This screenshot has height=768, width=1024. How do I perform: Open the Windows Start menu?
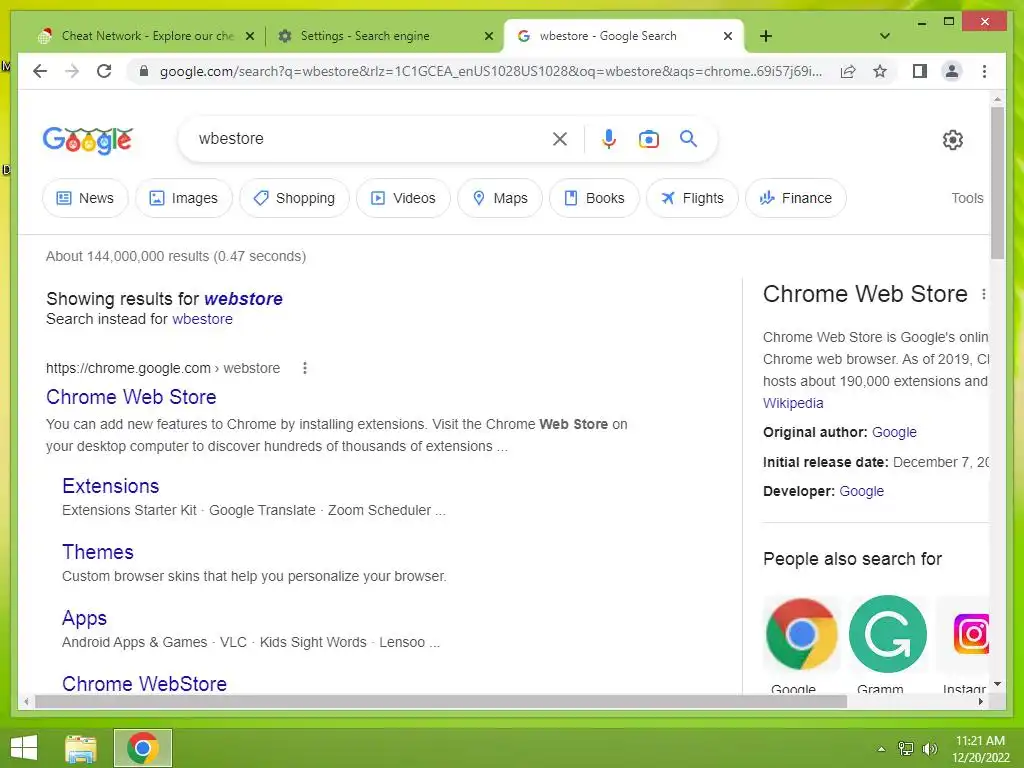coord(24,748)
